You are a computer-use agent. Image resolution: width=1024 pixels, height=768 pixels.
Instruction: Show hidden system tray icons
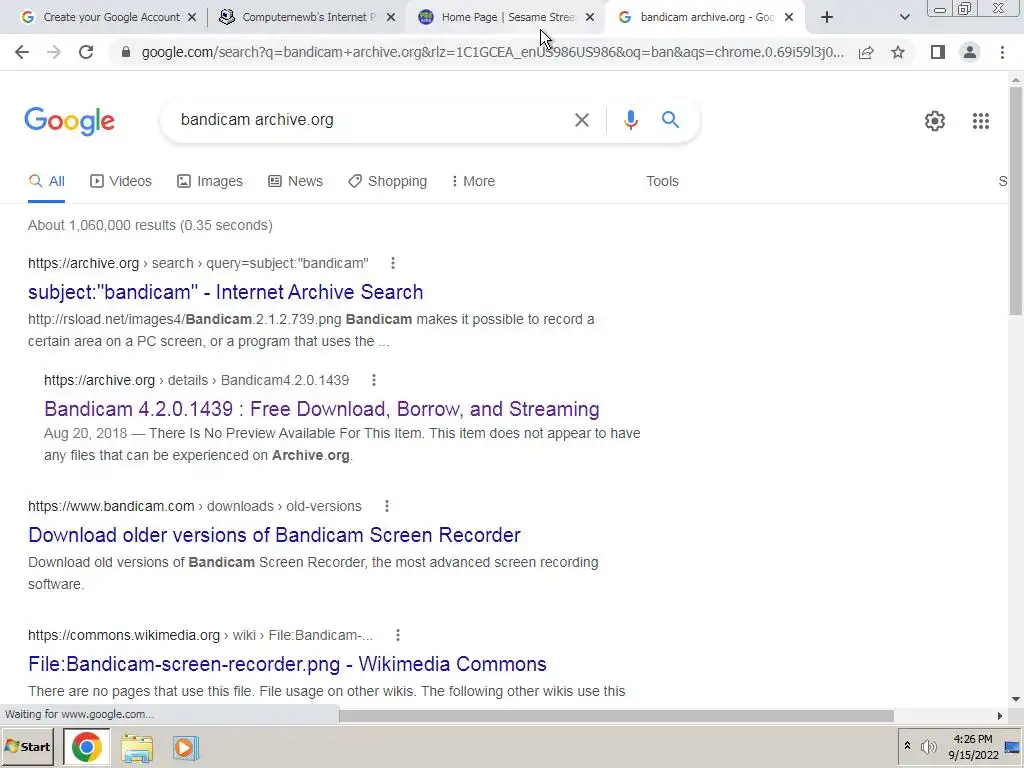(x=907, y=746)
